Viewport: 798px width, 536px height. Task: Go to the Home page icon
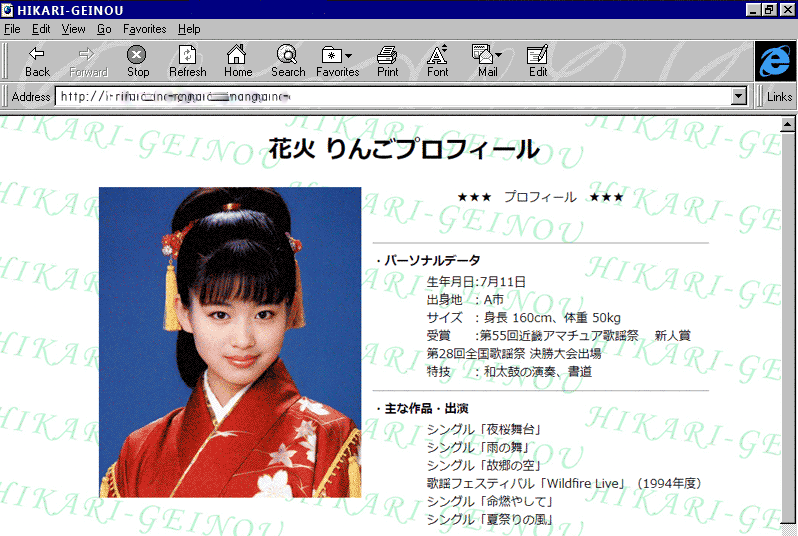tap(237, 54)
